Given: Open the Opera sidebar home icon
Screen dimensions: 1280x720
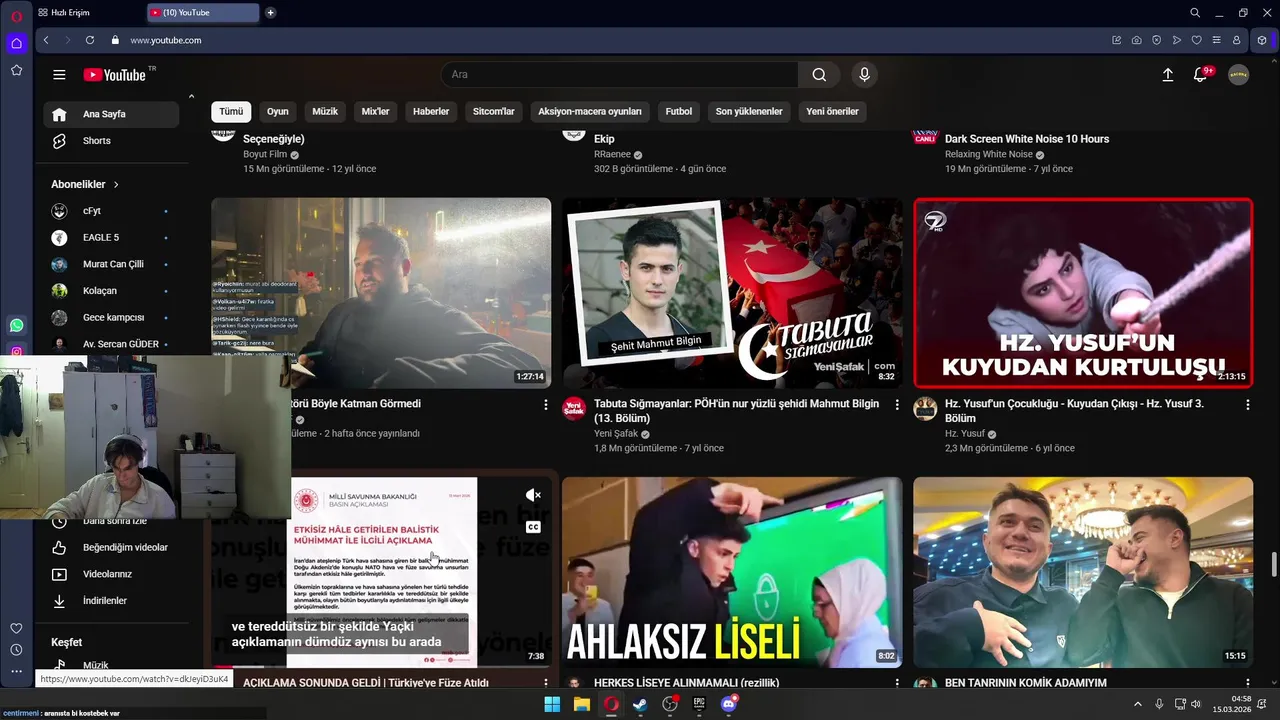Looking at the screenshot, I should click(16, 43).
